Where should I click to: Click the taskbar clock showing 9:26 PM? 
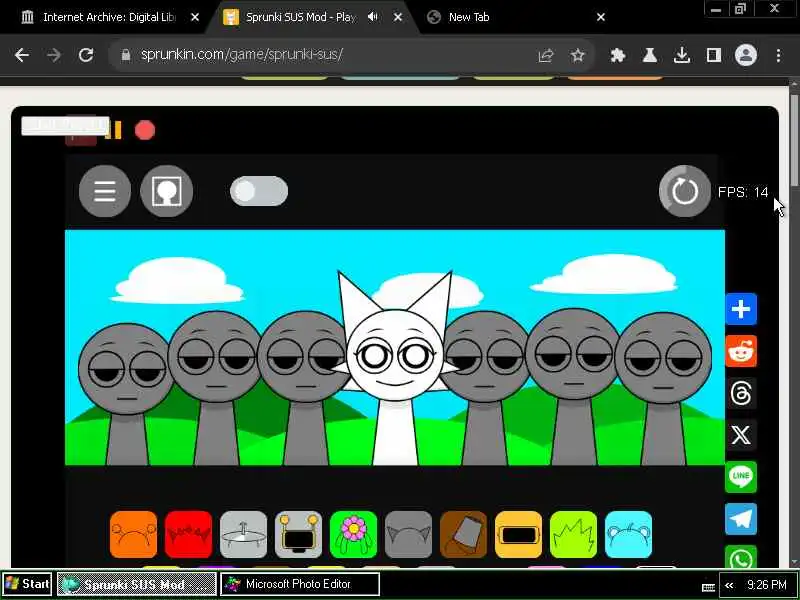(x=767, y=585)
